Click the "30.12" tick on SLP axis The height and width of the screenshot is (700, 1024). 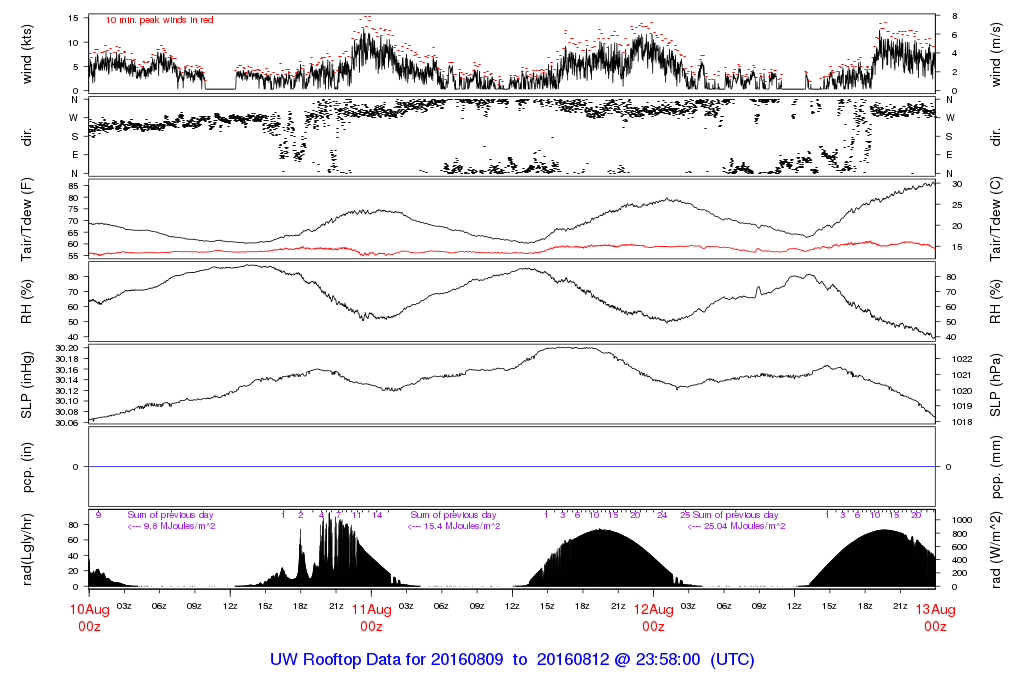point(67,390)
